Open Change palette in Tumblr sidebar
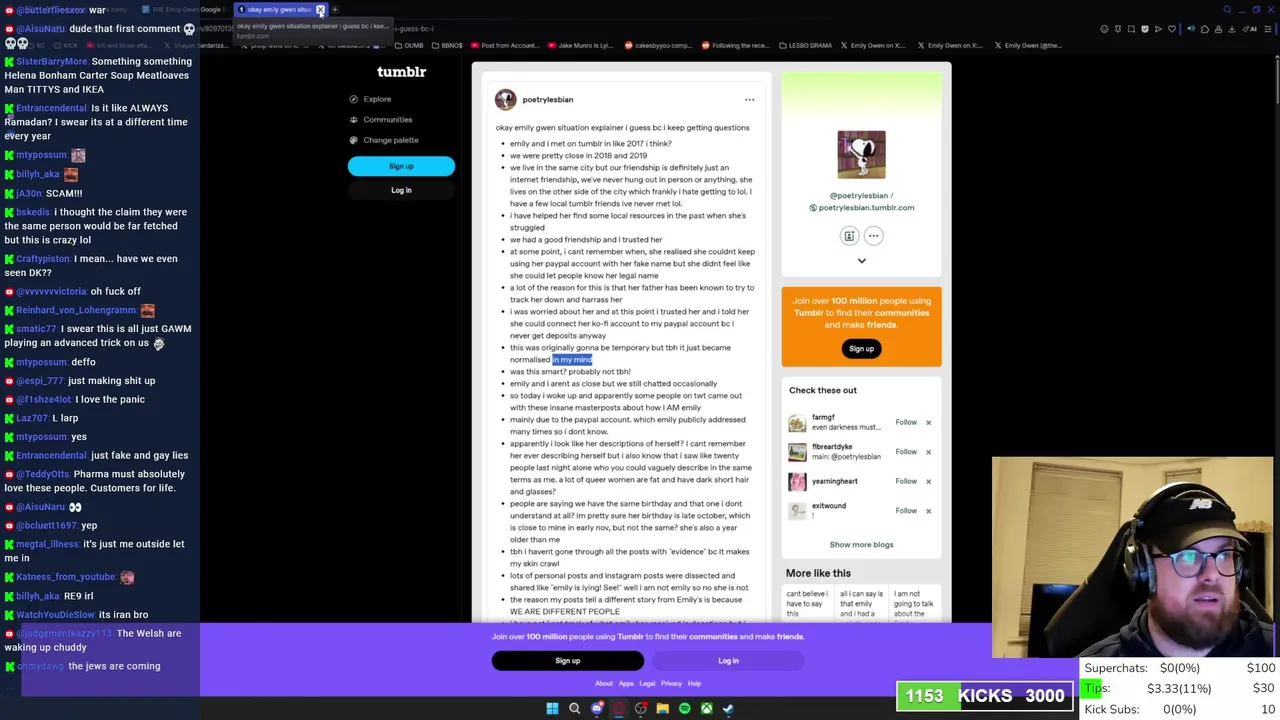The image size is (1280, 720). click(x=390, y=140)
